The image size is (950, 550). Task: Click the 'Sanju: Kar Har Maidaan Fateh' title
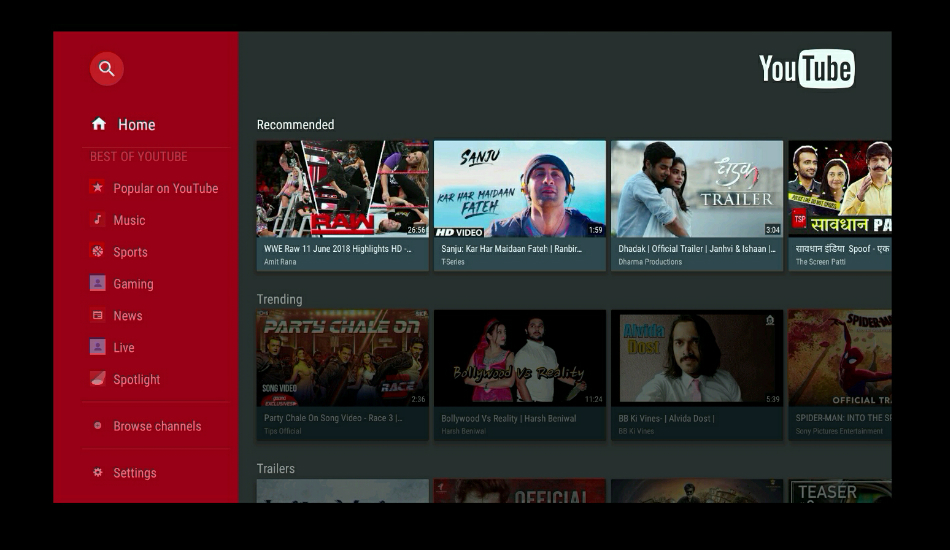(x=511, y=249)
